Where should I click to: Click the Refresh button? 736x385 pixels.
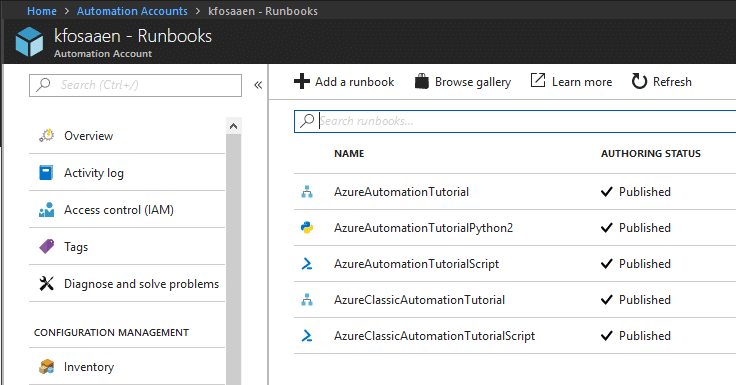coord(661,82)
